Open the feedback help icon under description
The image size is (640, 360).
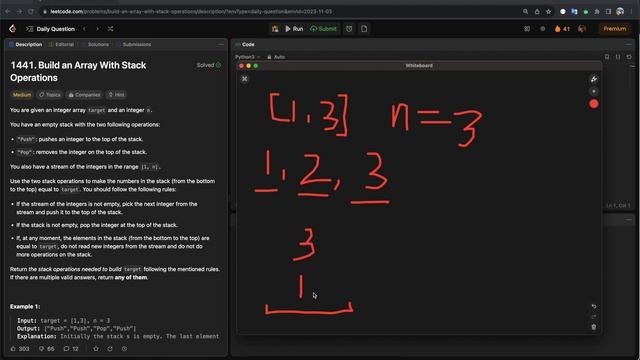124,349
